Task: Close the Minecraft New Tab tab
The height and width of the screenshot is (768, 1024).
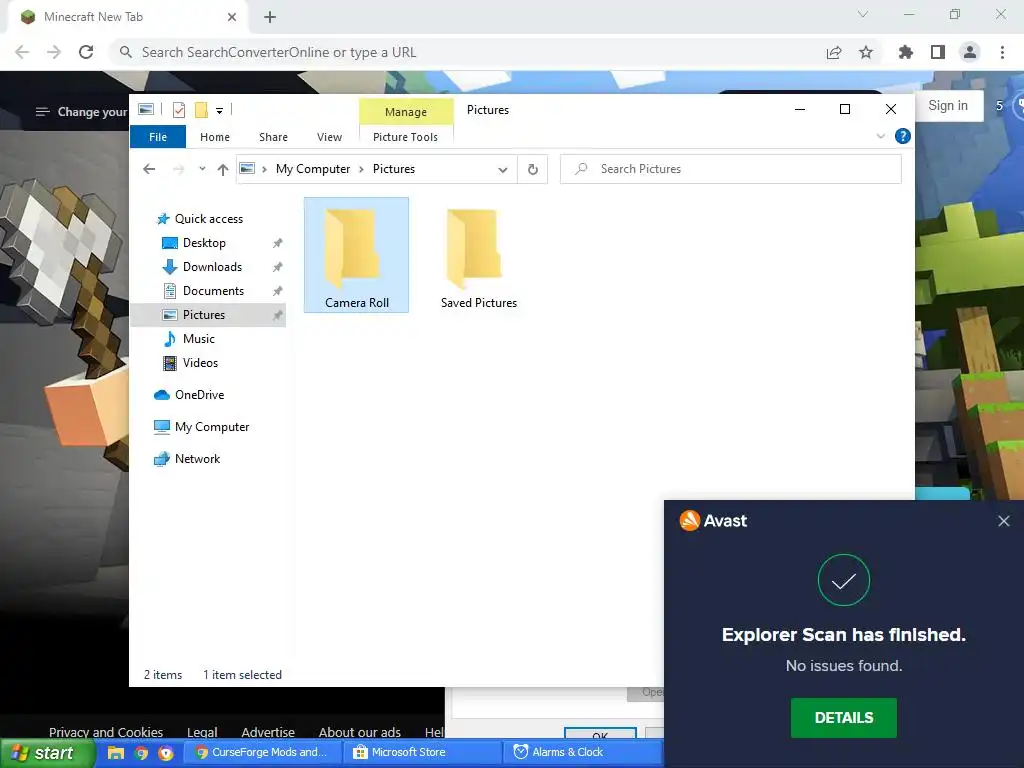Action: 232,17
